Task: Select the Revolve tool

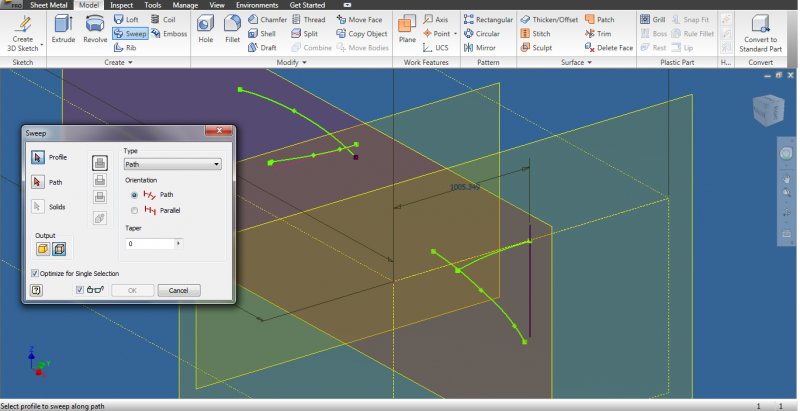Action: [x=95, y=28]
